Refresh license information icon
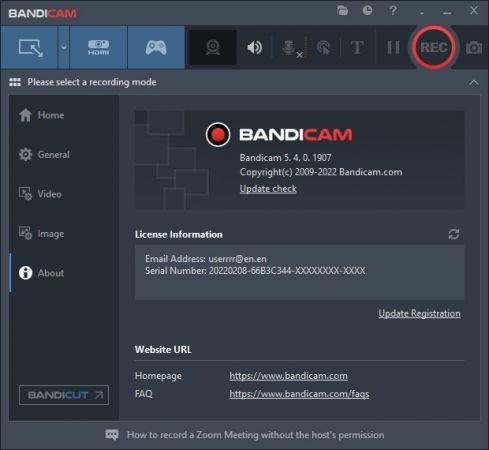This screenshot has height=450, width=489. click(x=454, y=234)
